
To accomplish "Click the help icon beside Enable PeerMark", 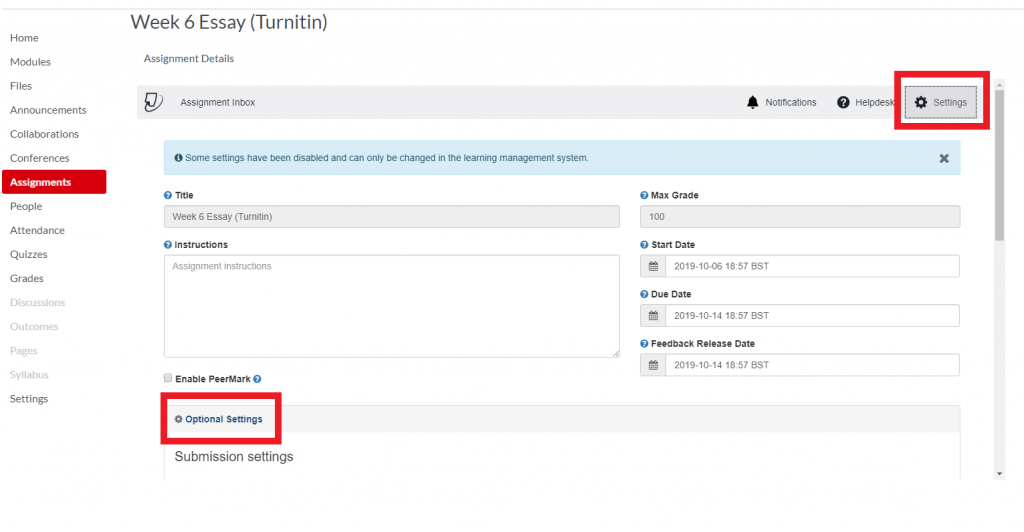I will [257, 379].
